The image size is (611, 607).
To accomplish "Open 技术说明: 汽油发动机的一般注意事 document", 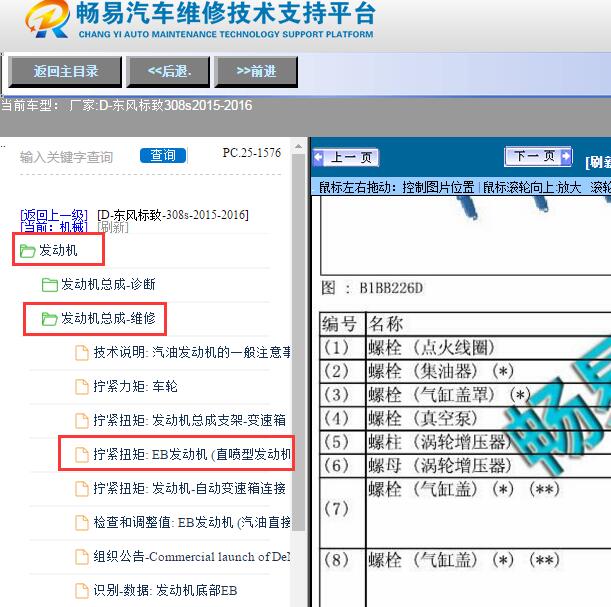I will pyautogui.click(x=192, y=353).
